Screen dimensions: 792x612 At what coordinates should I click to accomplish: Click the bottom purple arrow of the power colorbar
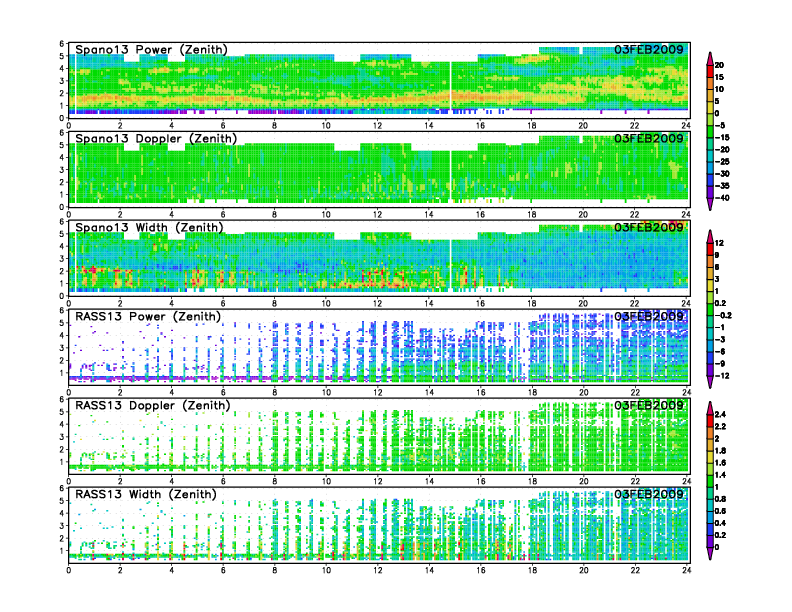click(710, 204)
